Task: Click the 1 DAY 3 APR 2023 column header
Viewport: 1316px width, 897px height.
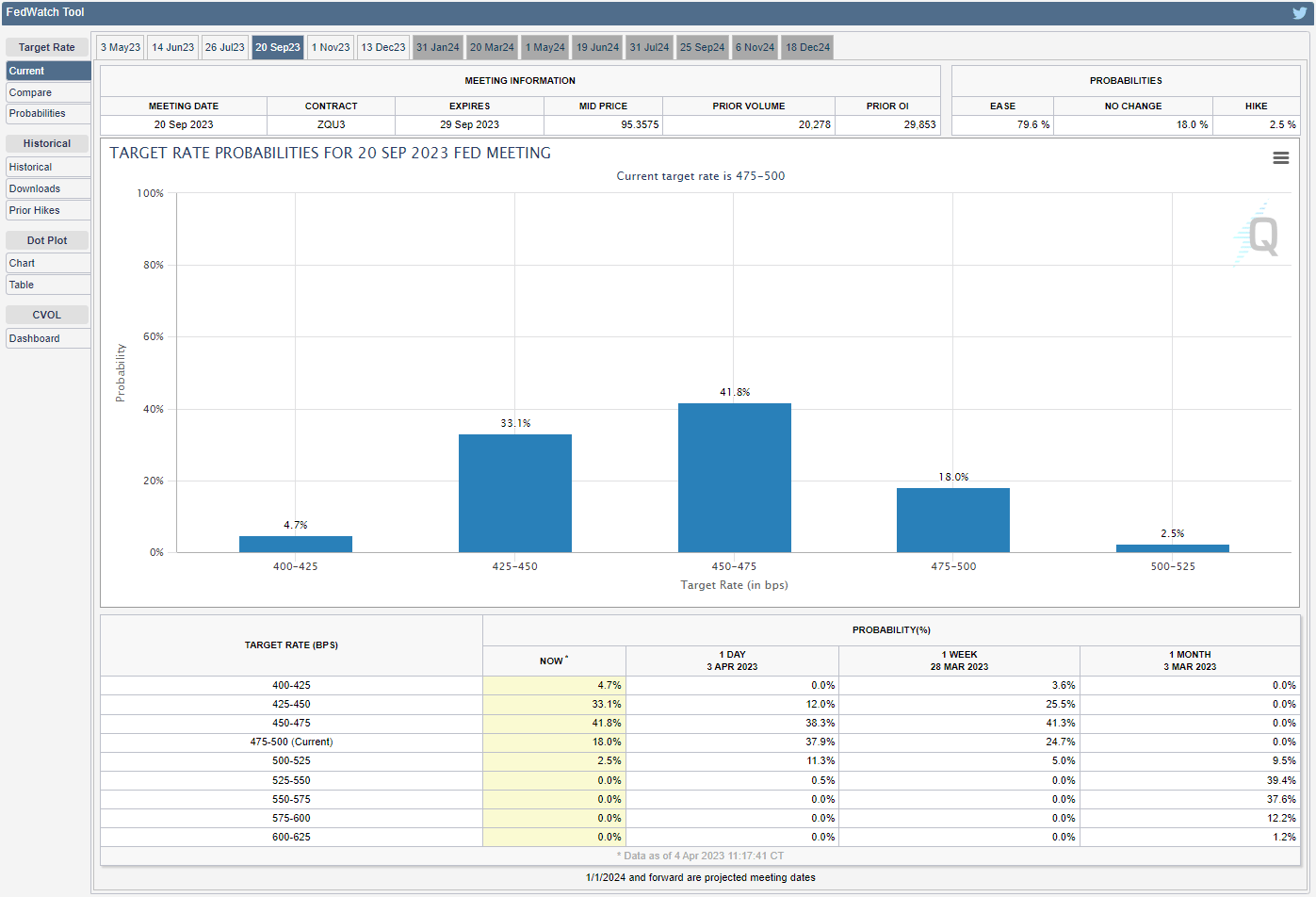Action: [732, 661]
